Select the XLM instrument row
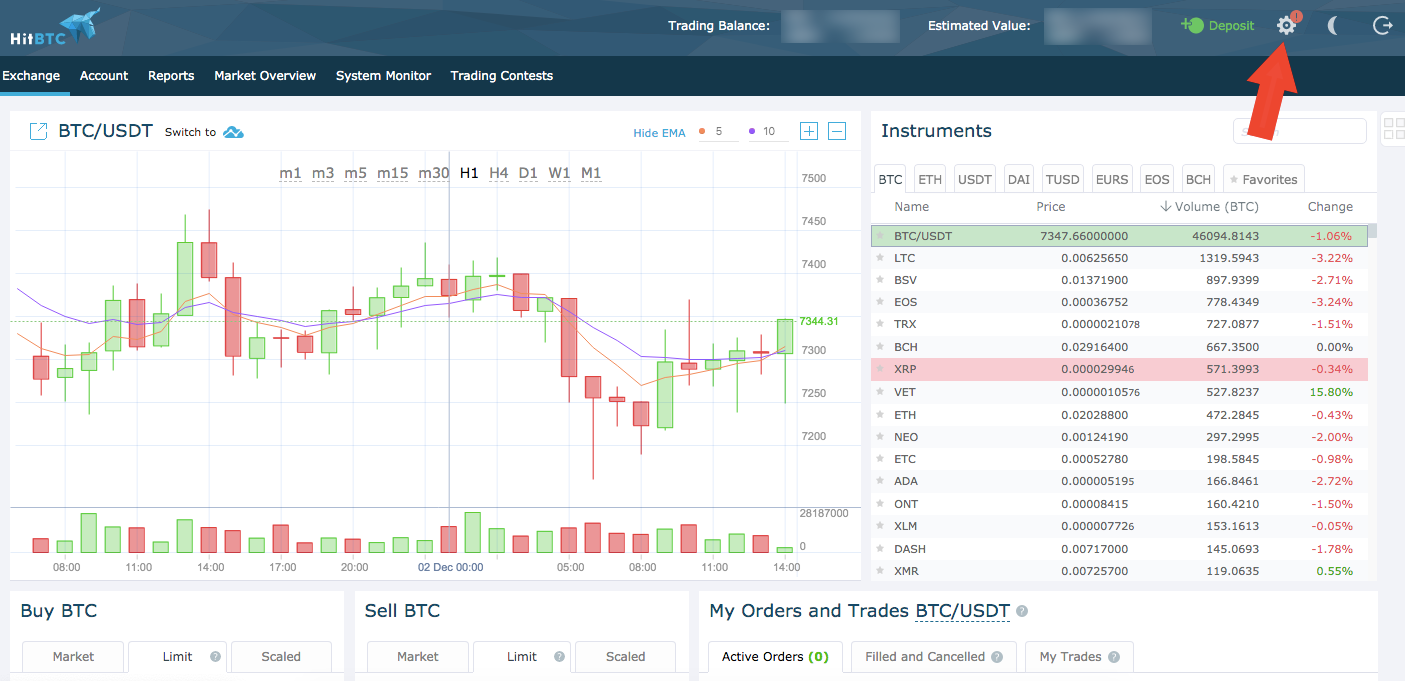The height and width of the screenshot is (681, 1405). [x=1119, y=526]
